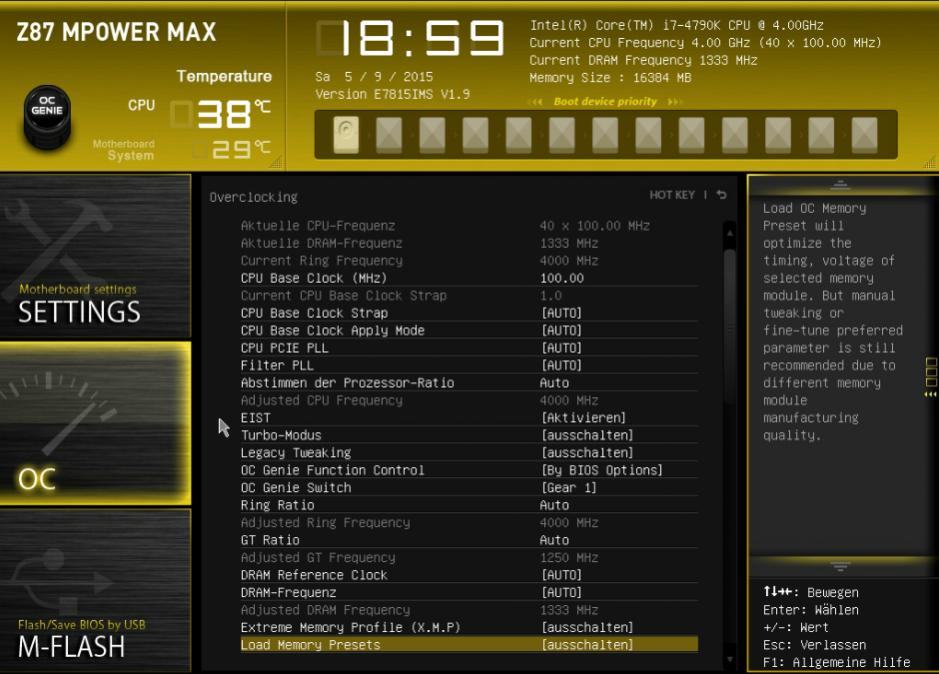Open DRAM-Frequenz AUTO option
The width and height of the screenshot is (939, 674).
[562, 592]
